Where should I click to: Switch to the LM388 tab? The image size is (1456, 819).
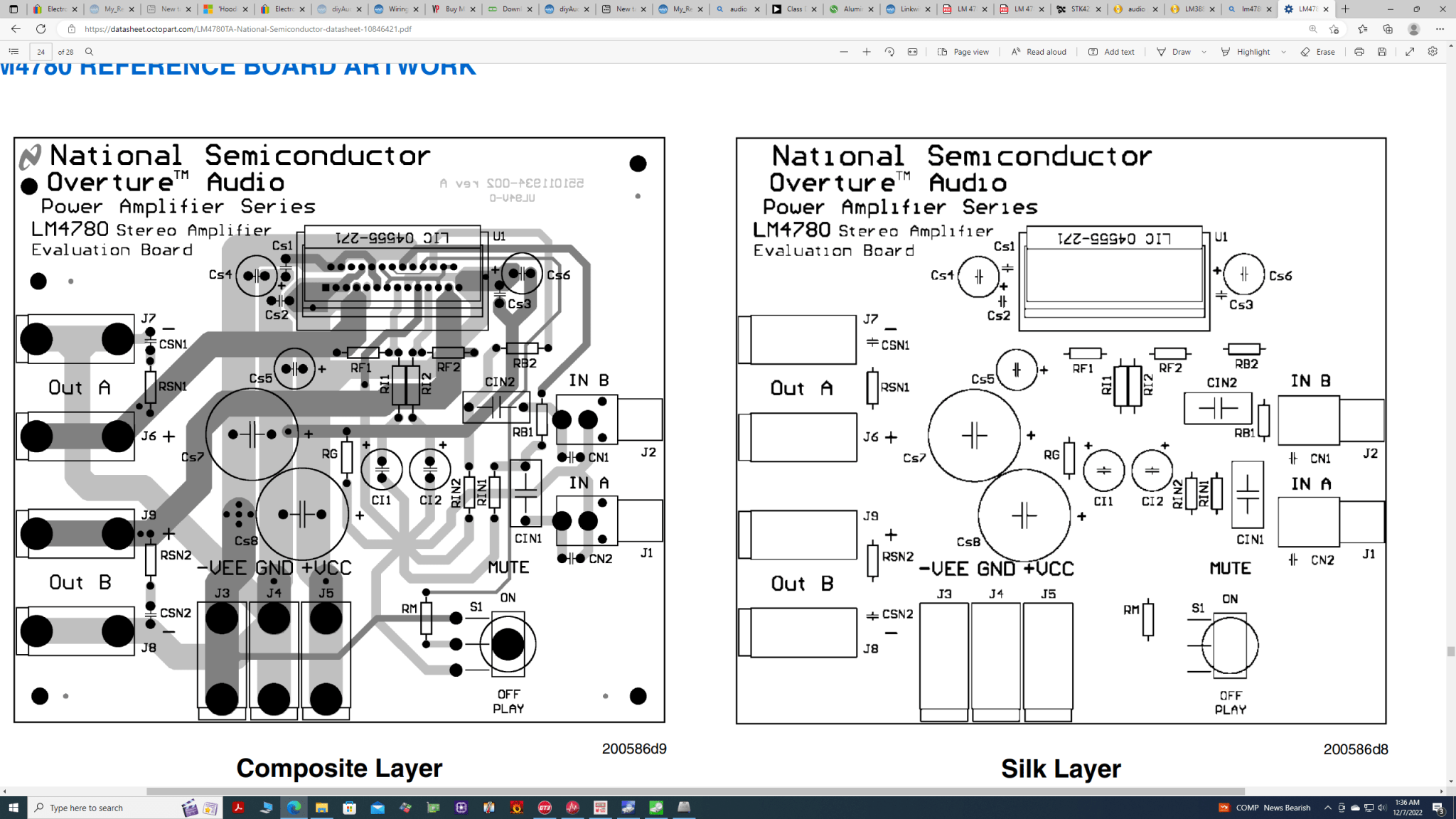pos(1192,9)
